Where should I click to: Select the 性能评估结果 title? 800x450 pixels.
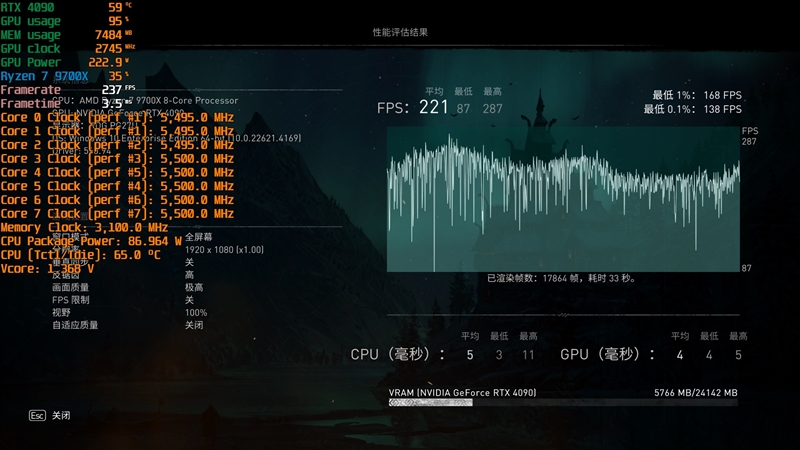point(400,32)
